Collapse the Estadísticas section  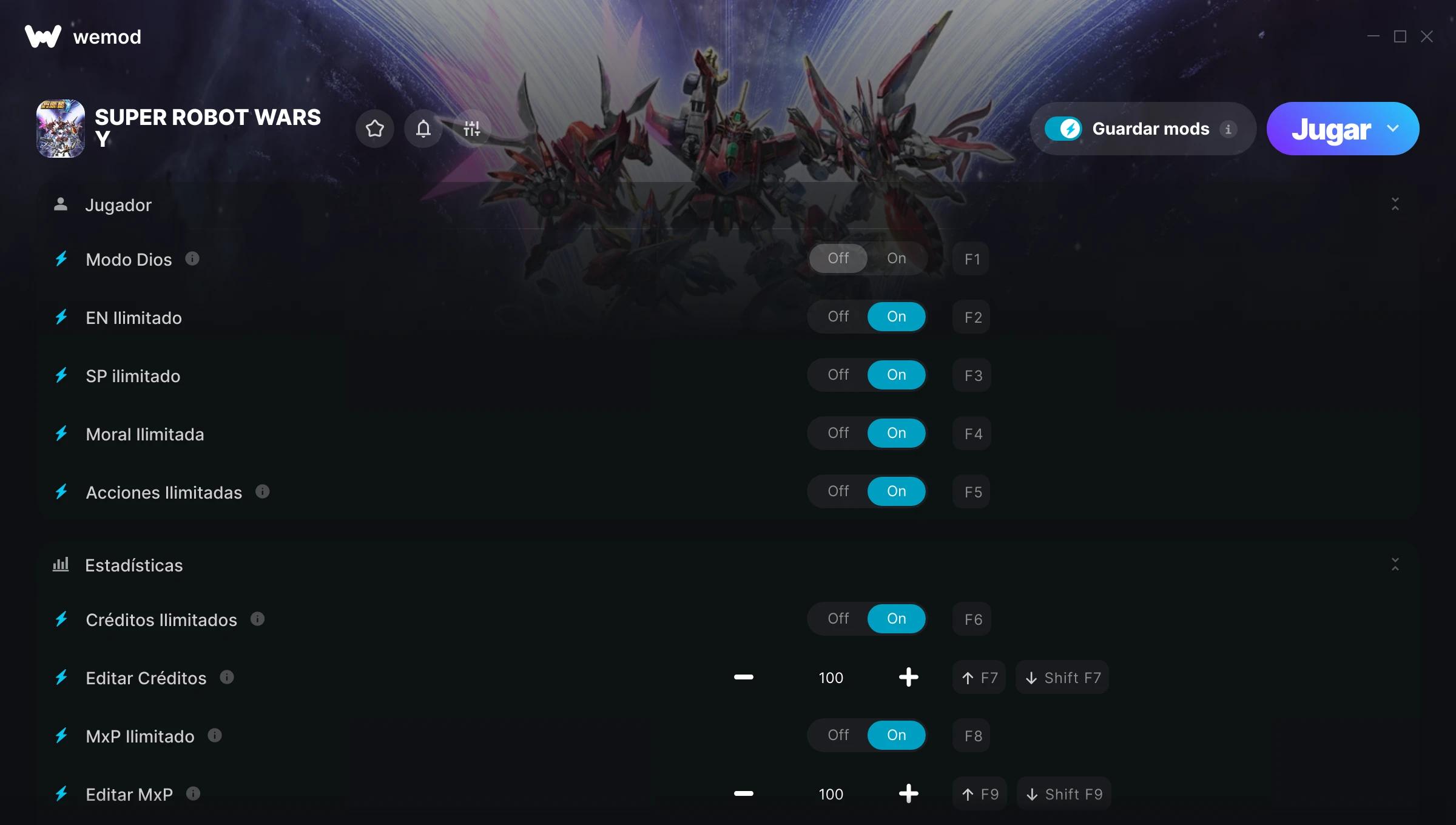[1395, 565]
